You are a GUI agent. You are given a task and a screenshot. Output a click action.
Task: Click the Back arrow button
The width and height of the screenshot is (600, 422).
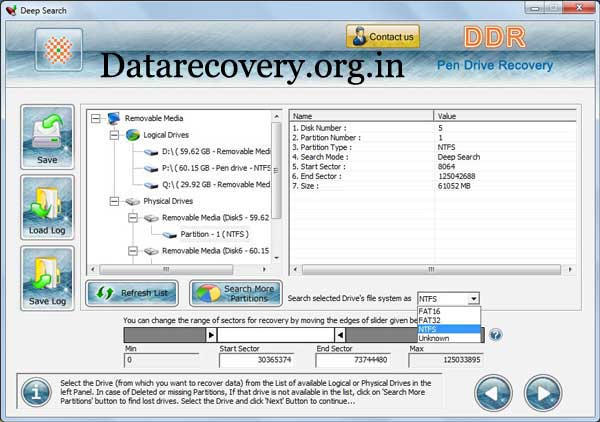point(493,393)
